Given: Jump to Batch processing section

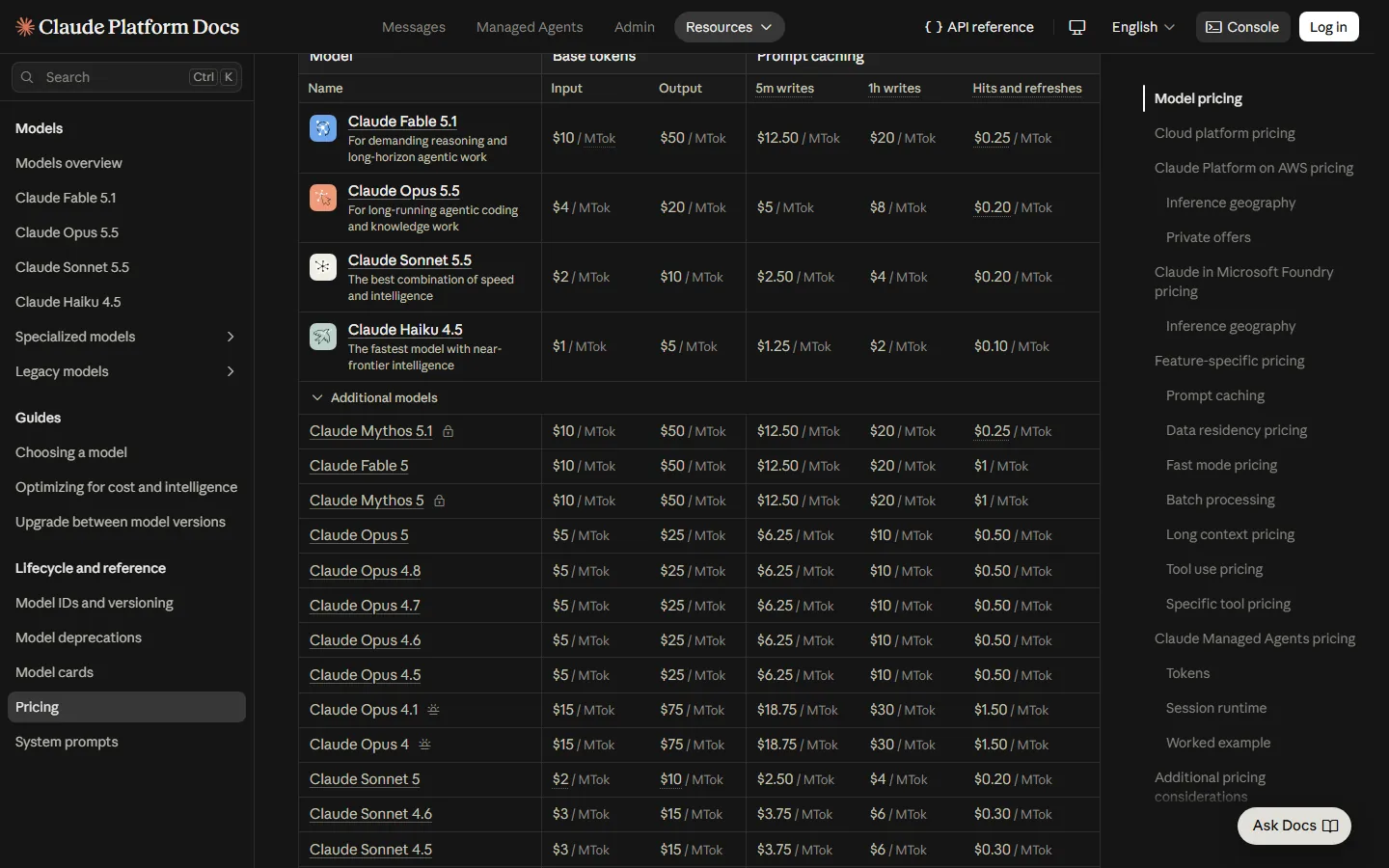Looking at the screenshot, I should (x=1220, y=500).
